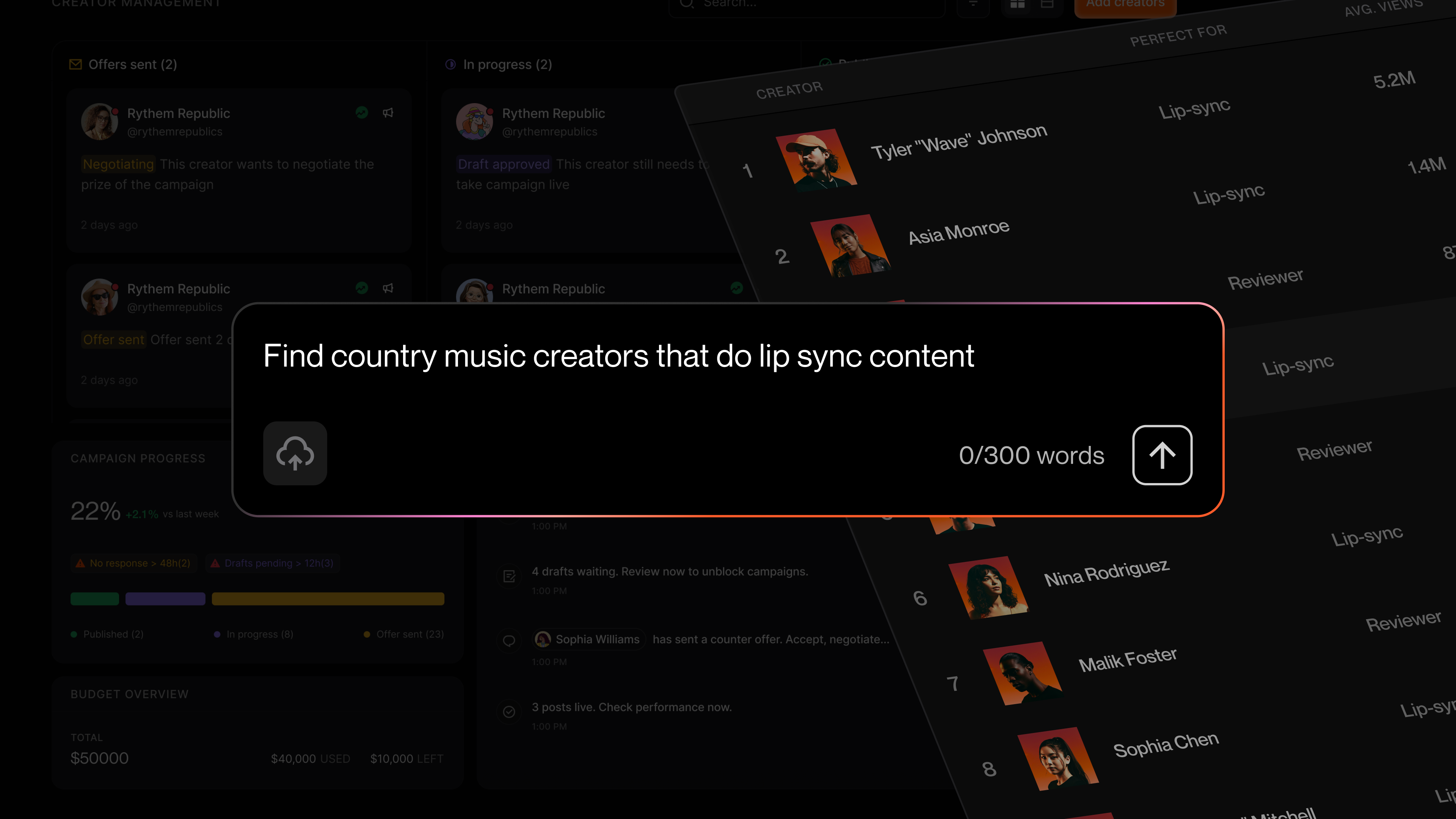The image size is (1456, 819).
Task: Click the No response > 48h(2) alert tag
Action: pyautogui.click(x=133, y=563)
